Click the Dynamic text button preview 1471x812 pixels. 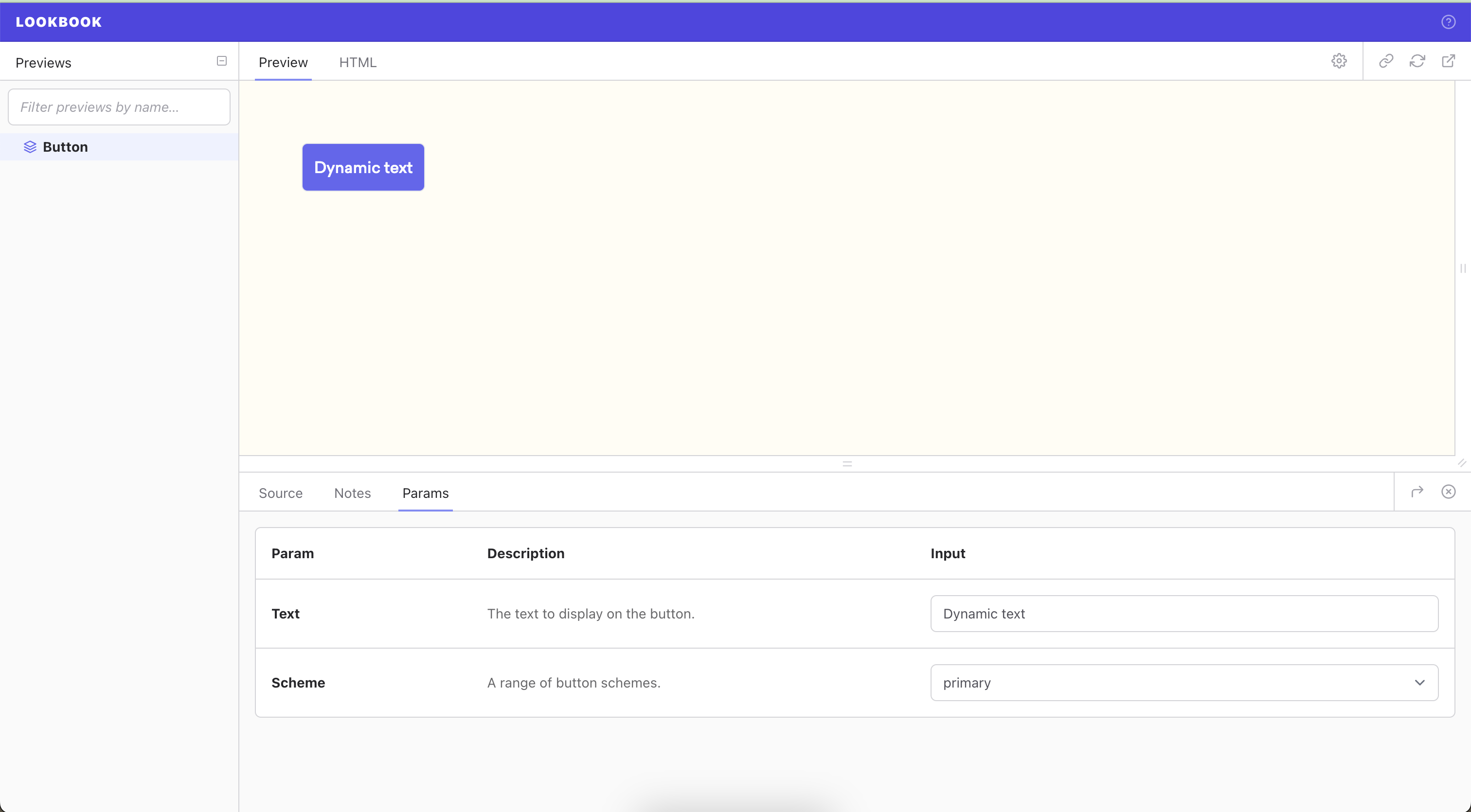pos(363,167)
